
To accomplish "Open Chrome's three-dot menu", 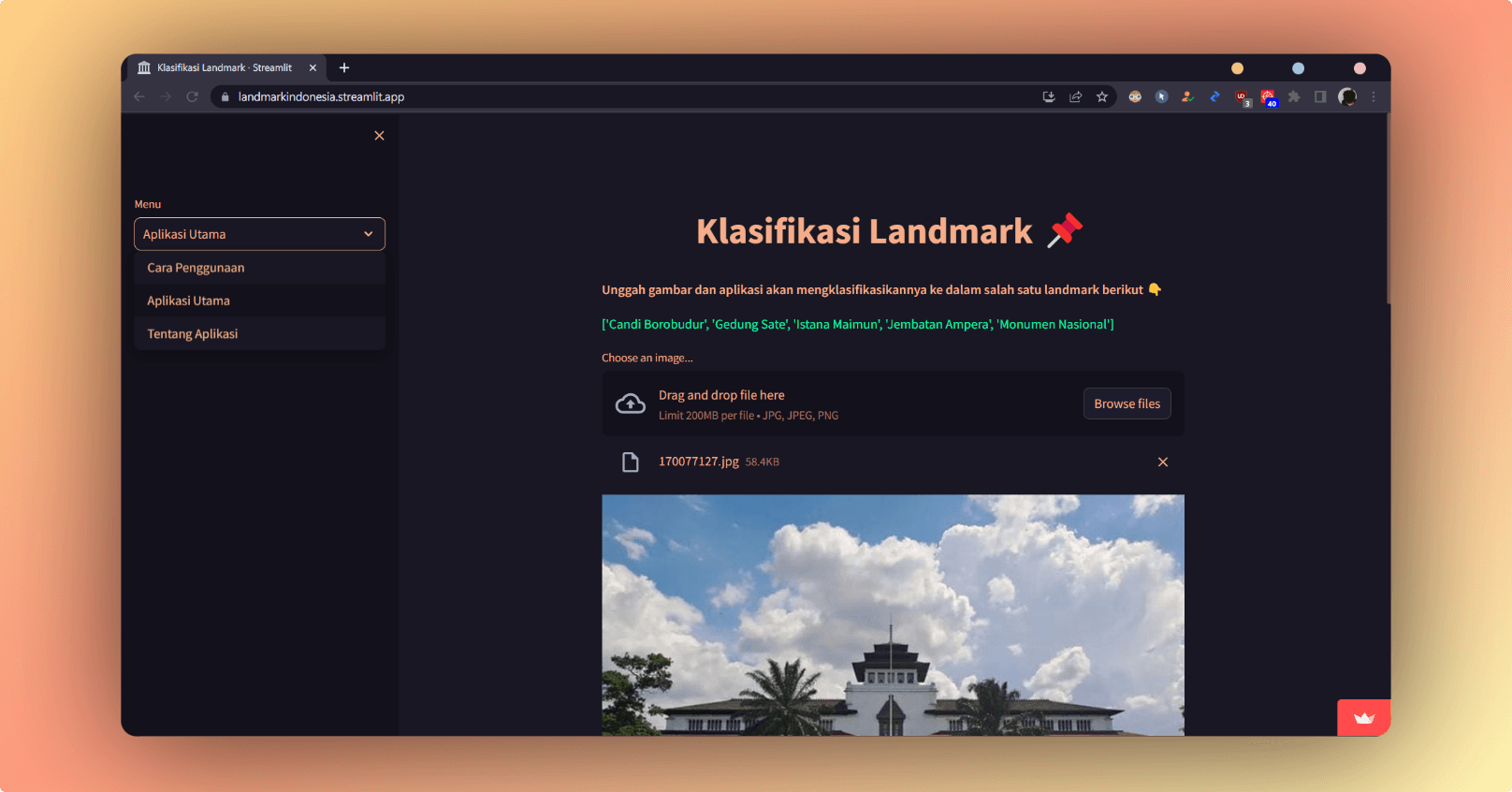I will (1374, 96).
